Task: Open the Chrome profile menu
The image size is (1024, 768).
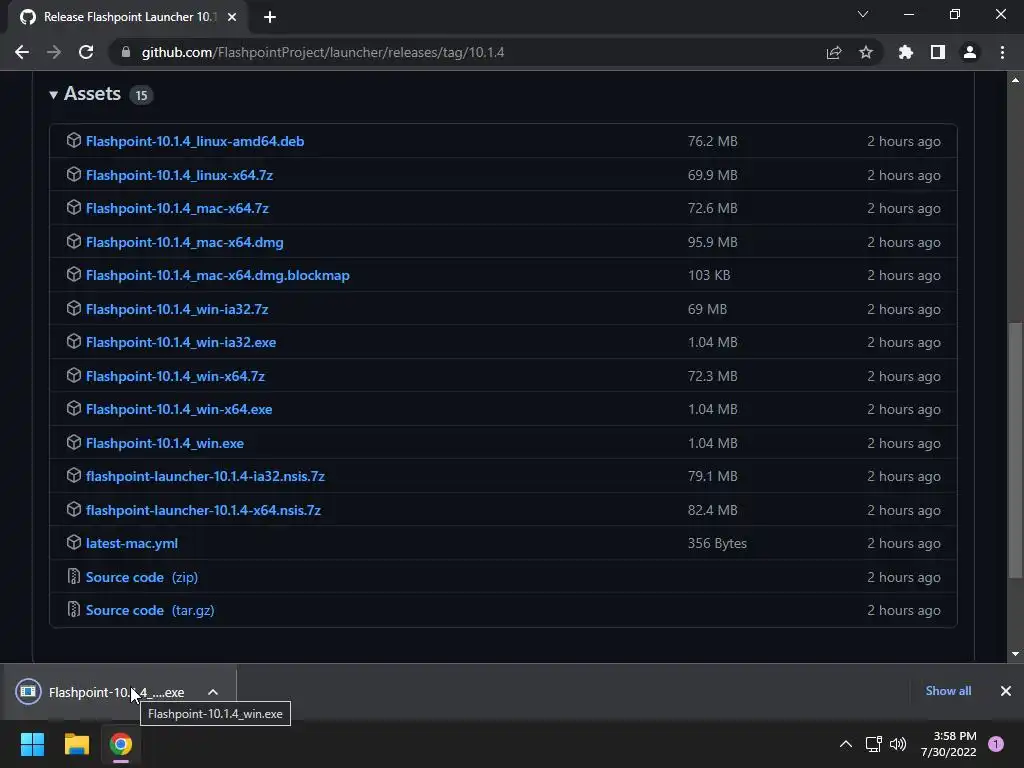Action: 970,52
